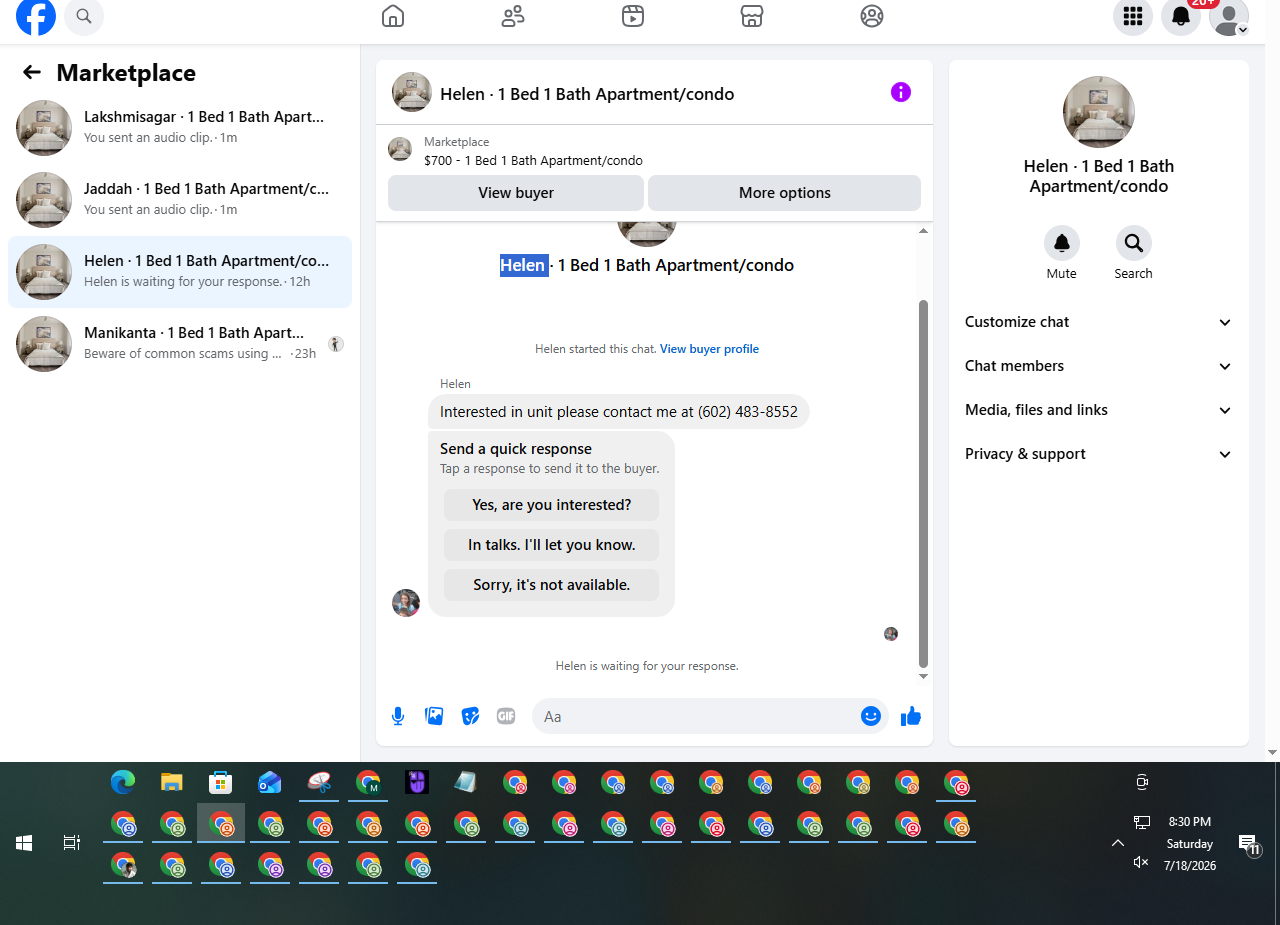The width and height of the screenshot is (1280, 925).
Task: Open the Manikanta conversation
Action: [180, 344]
